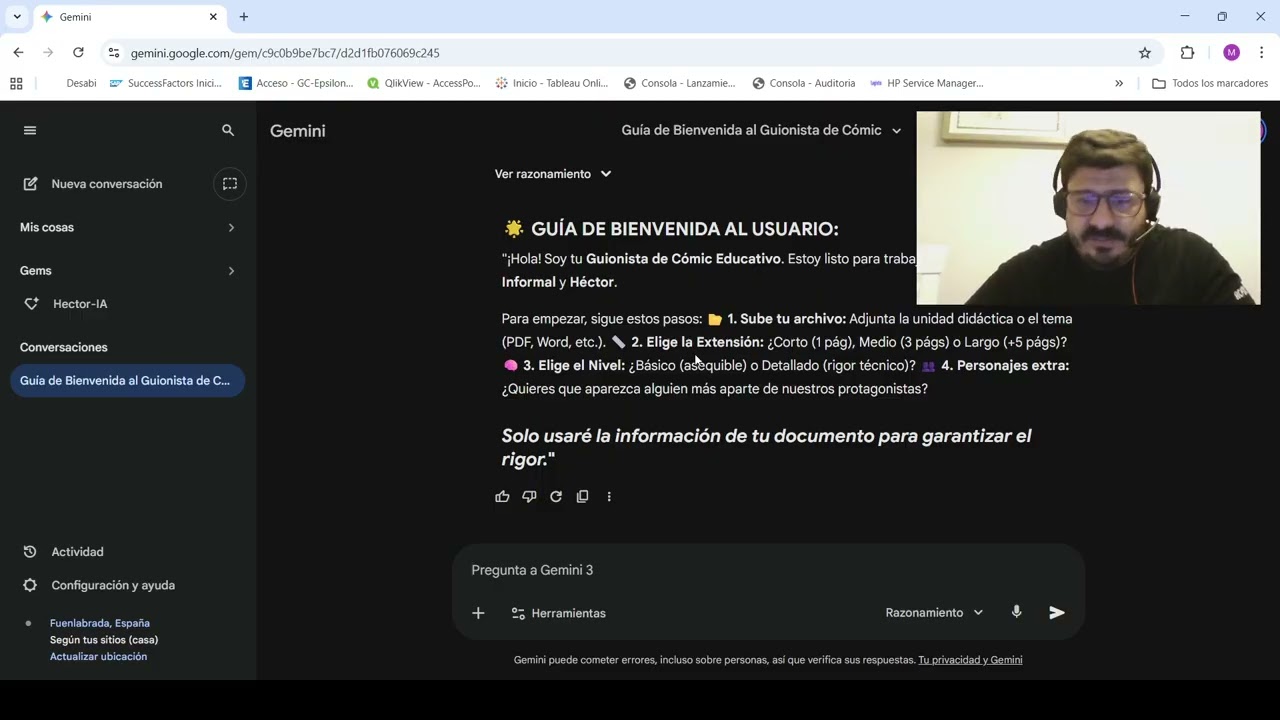
Task: Reload the page with refresh icon
Action: pos(78,53)
